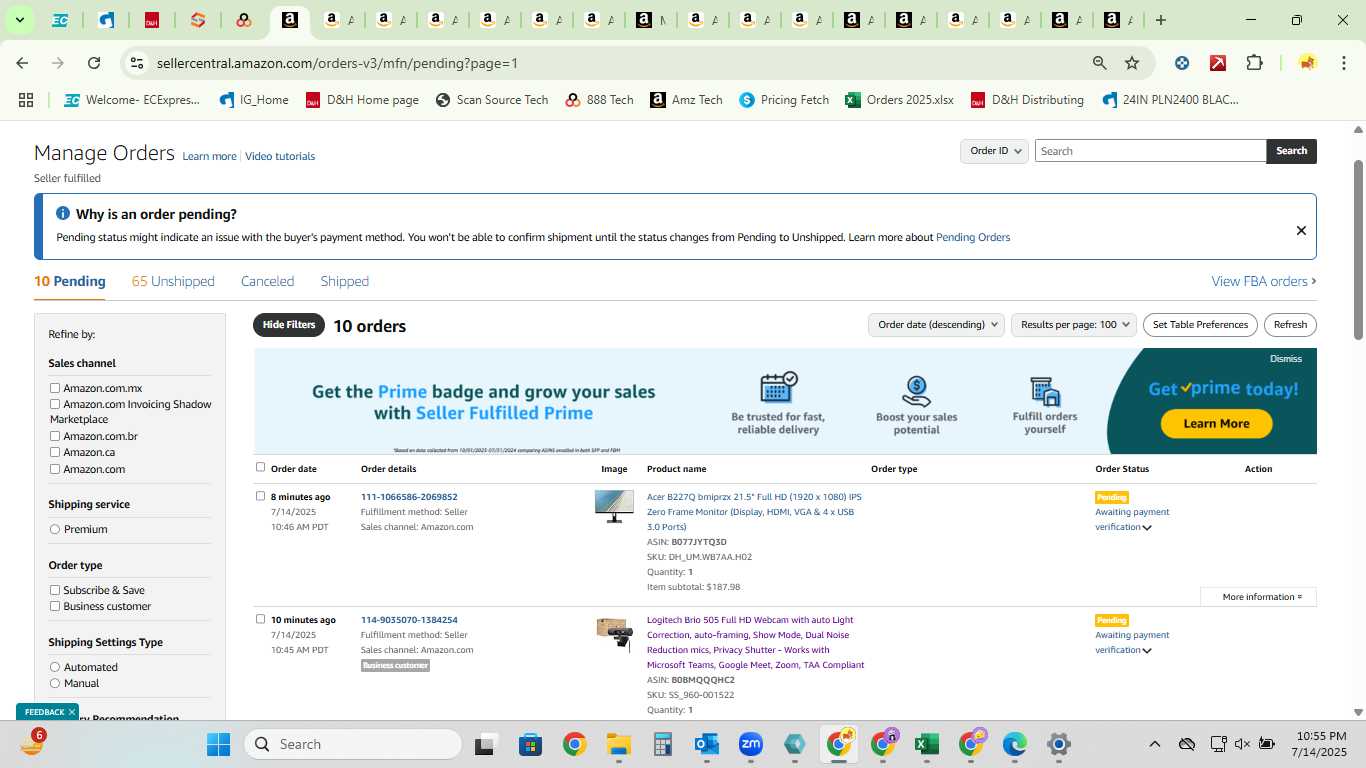The height and width of the screenshot is (768, 1366).
Task: Reload the Seller Central page
Action: (94, 63)
